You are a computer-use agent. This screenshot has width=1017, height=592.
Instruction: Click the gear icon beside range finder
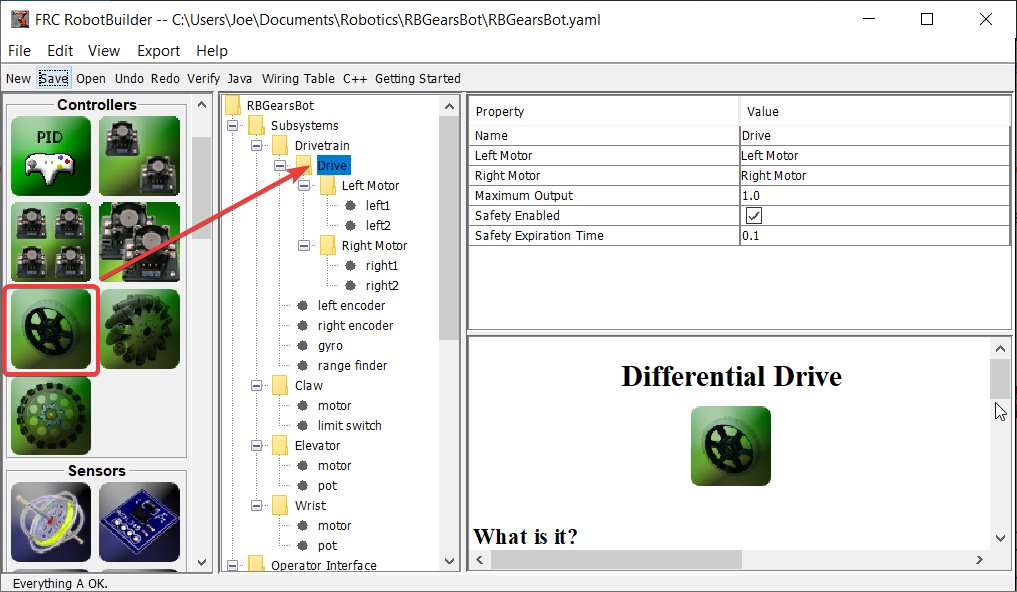303,366
